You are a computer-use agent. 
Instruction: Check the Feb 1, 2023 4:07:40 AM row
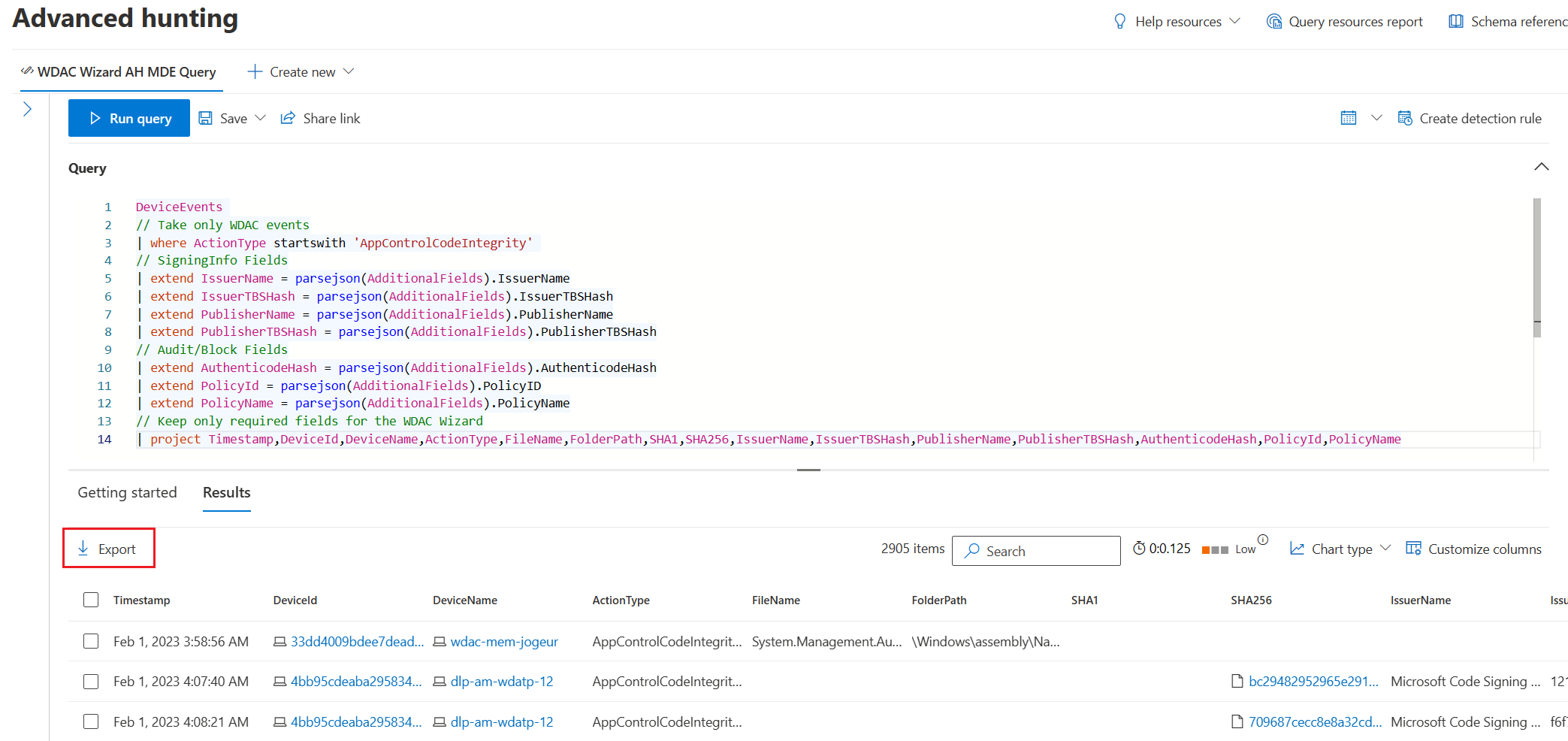coord(91,682)
